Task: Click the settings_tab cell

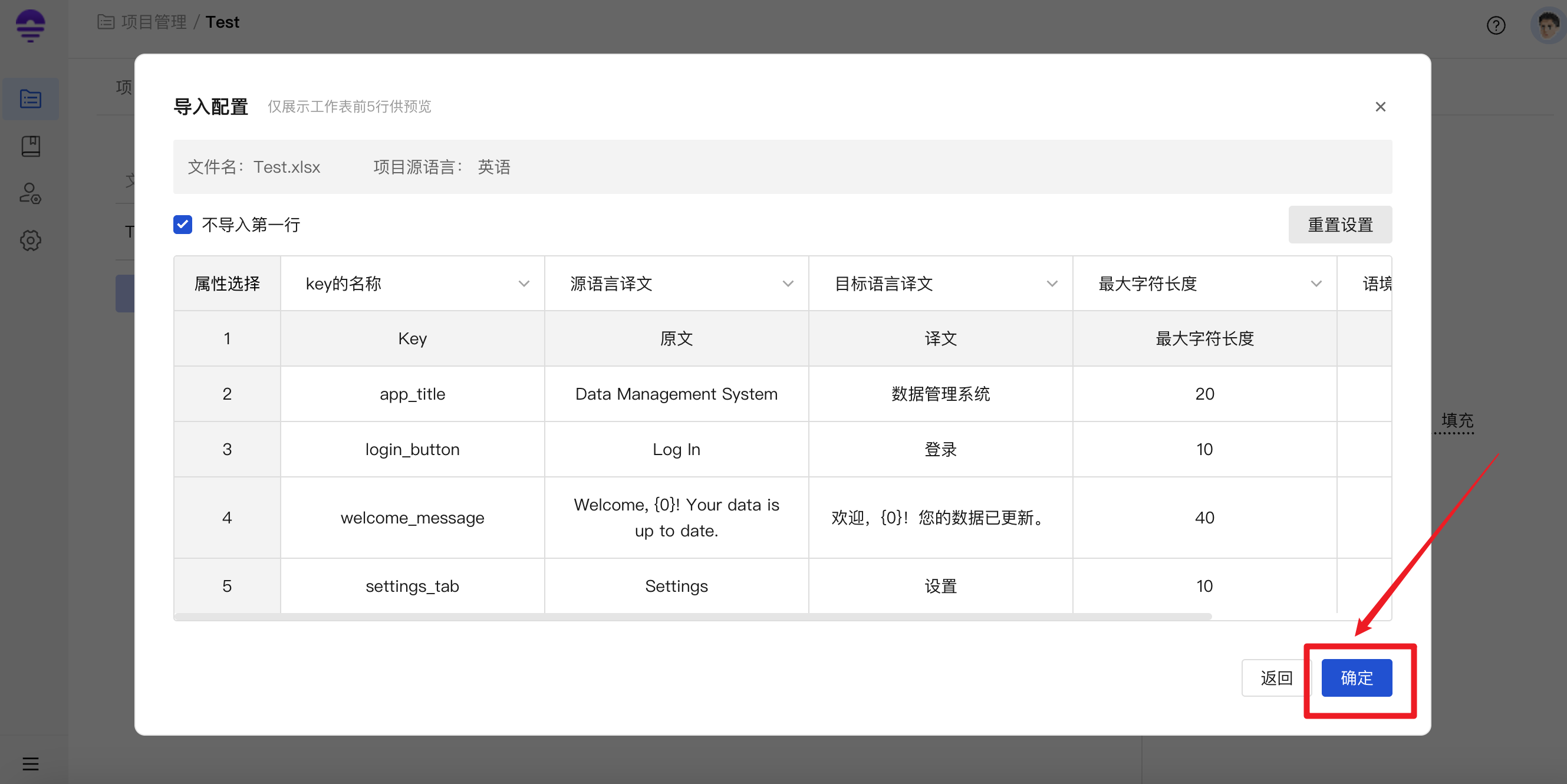Action: pos(413,586)
